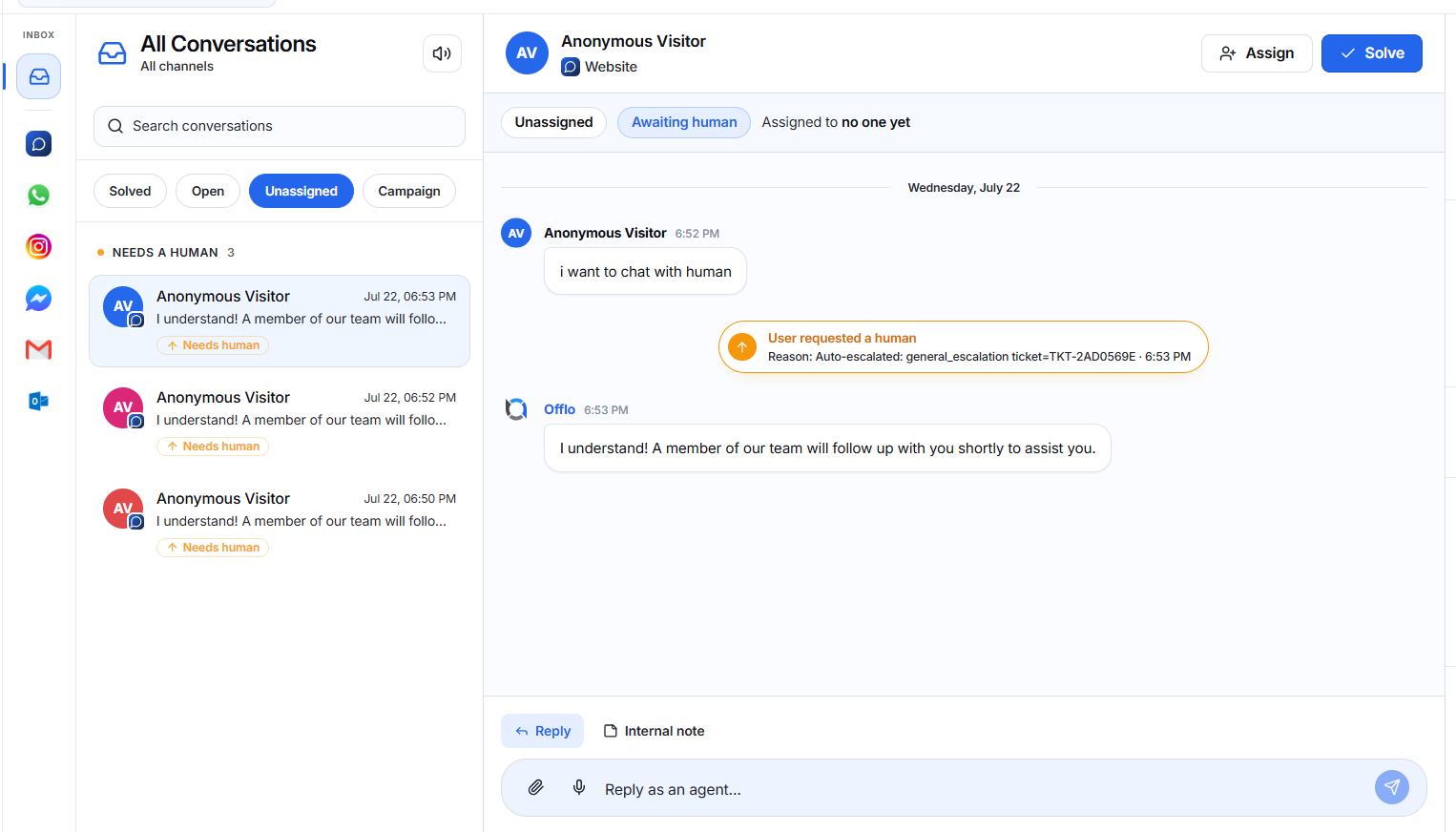Viewport: 1456px width, 832px height.
Task: Switch to Internal note tab
Action: coord(655,731)
